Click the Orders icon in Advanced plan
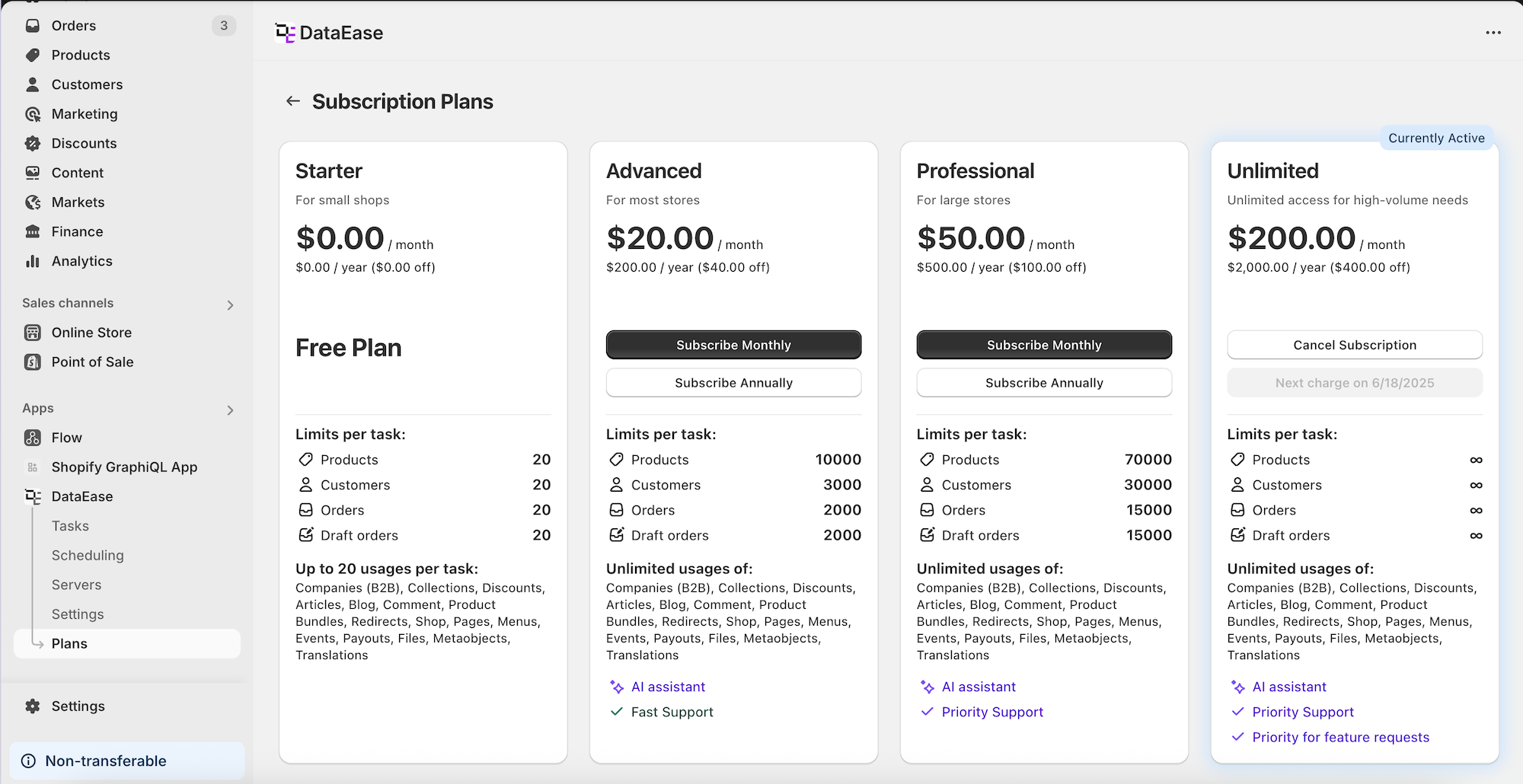The height and width of the screenshot is (784, 1523). click(617, 510)
